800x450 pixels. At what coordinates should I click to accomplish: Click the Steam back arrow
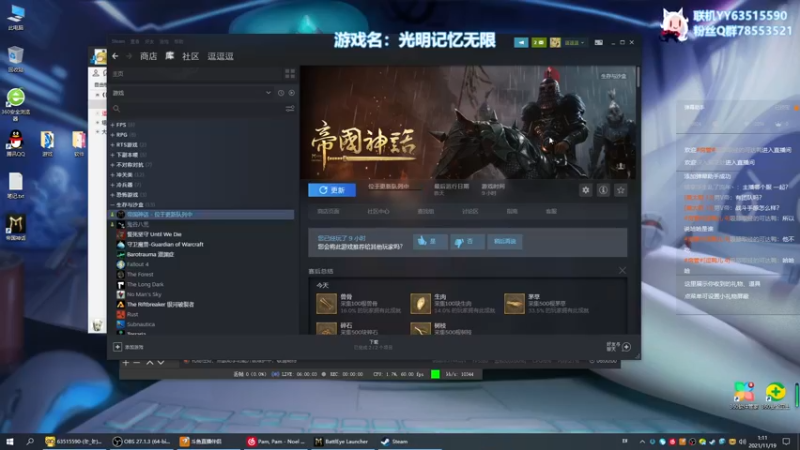pos(115,56)
